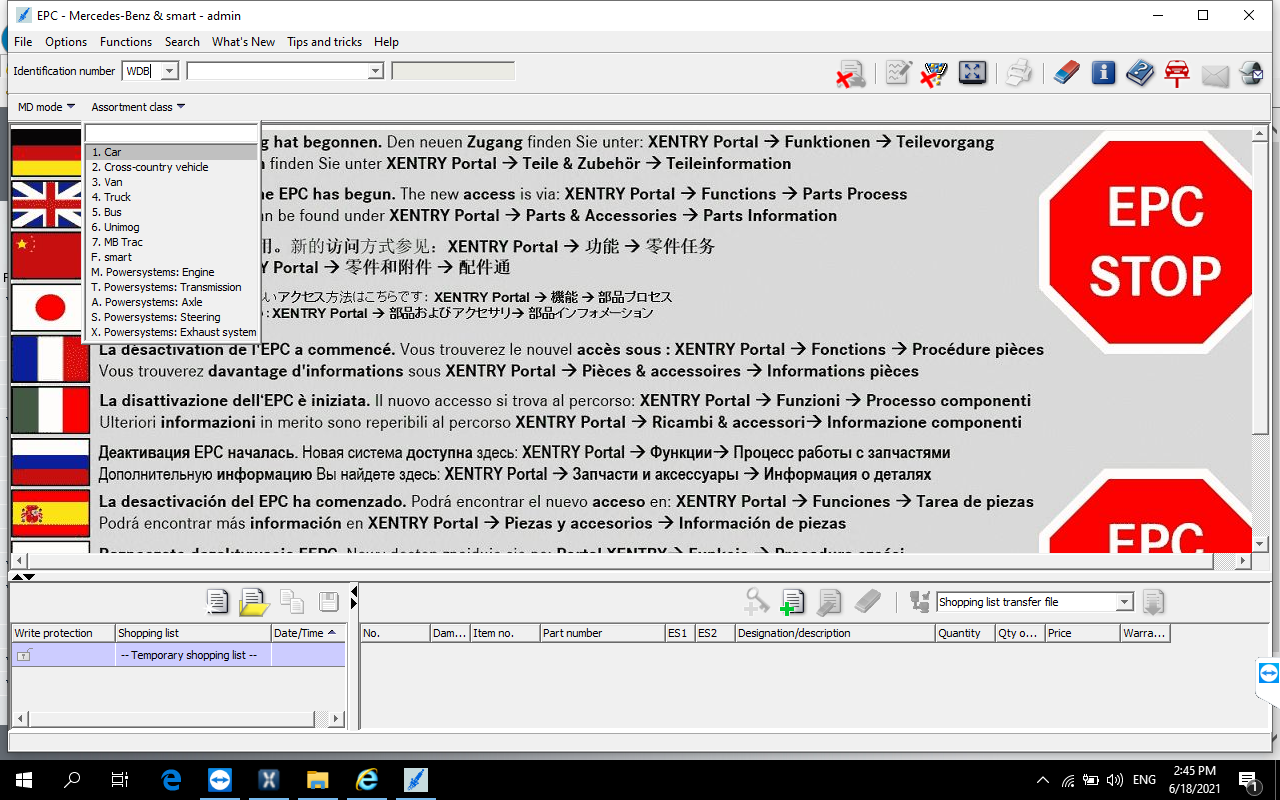Image resolution: width=1280 pixels, height=800 pixels.
Task: Click the eraser icon above parts table
Action: [x=867, y=602]
